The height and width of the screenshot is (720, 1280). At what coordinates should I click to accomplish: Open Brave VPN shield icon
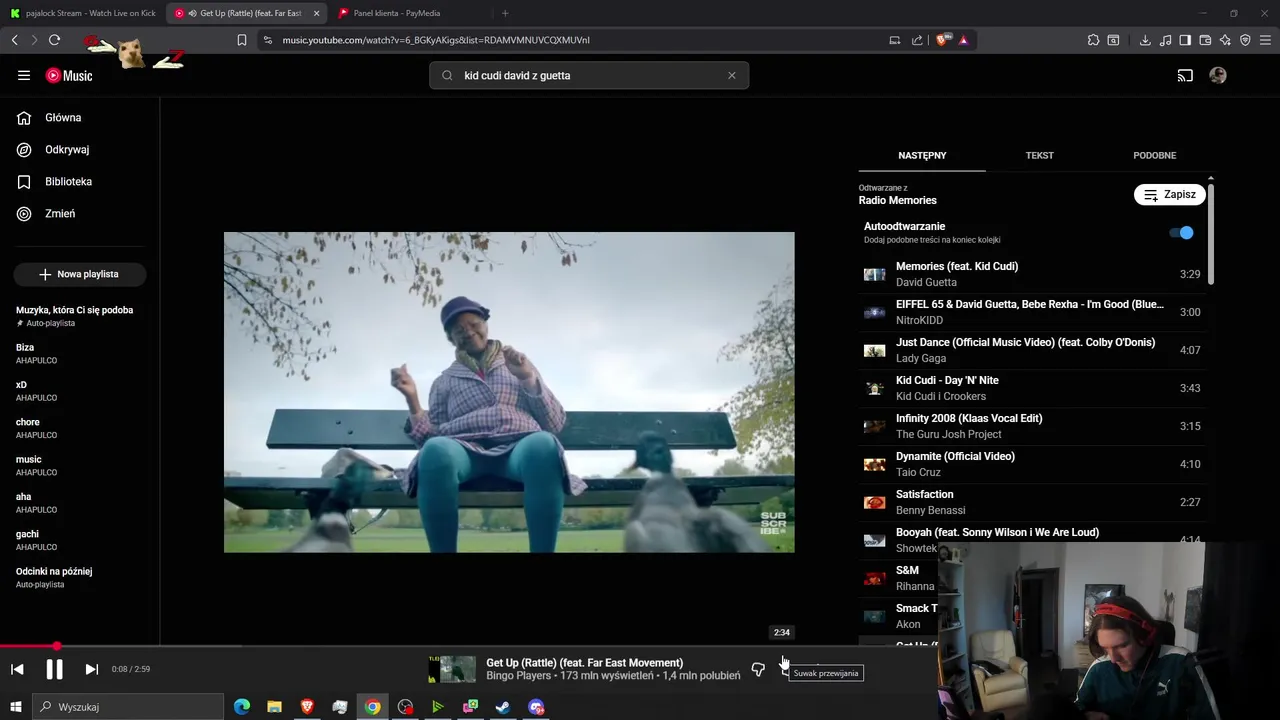point(1245,40)
